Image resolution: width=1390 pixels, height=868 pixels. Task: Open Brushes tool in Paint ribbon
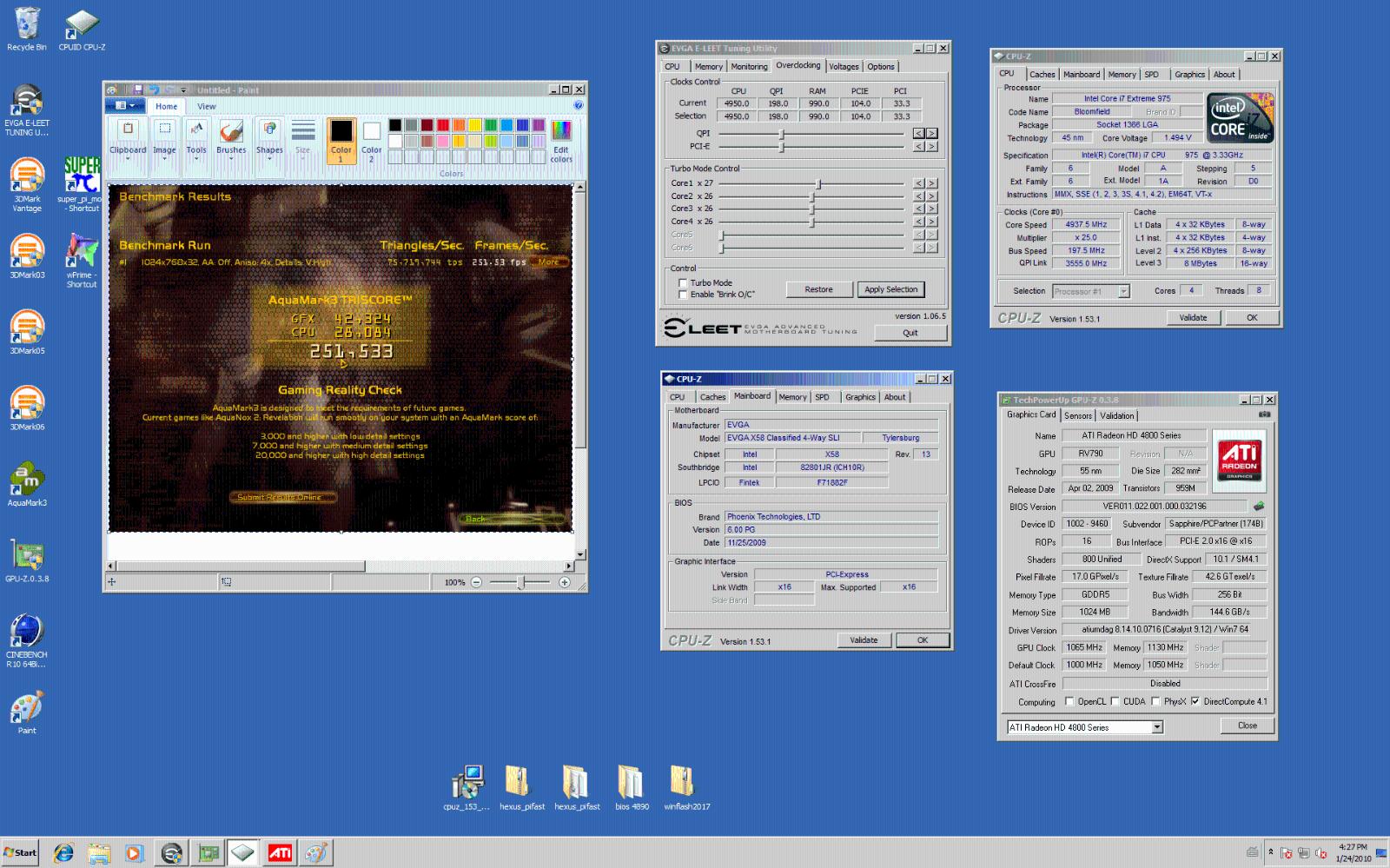tap(231, 139)
